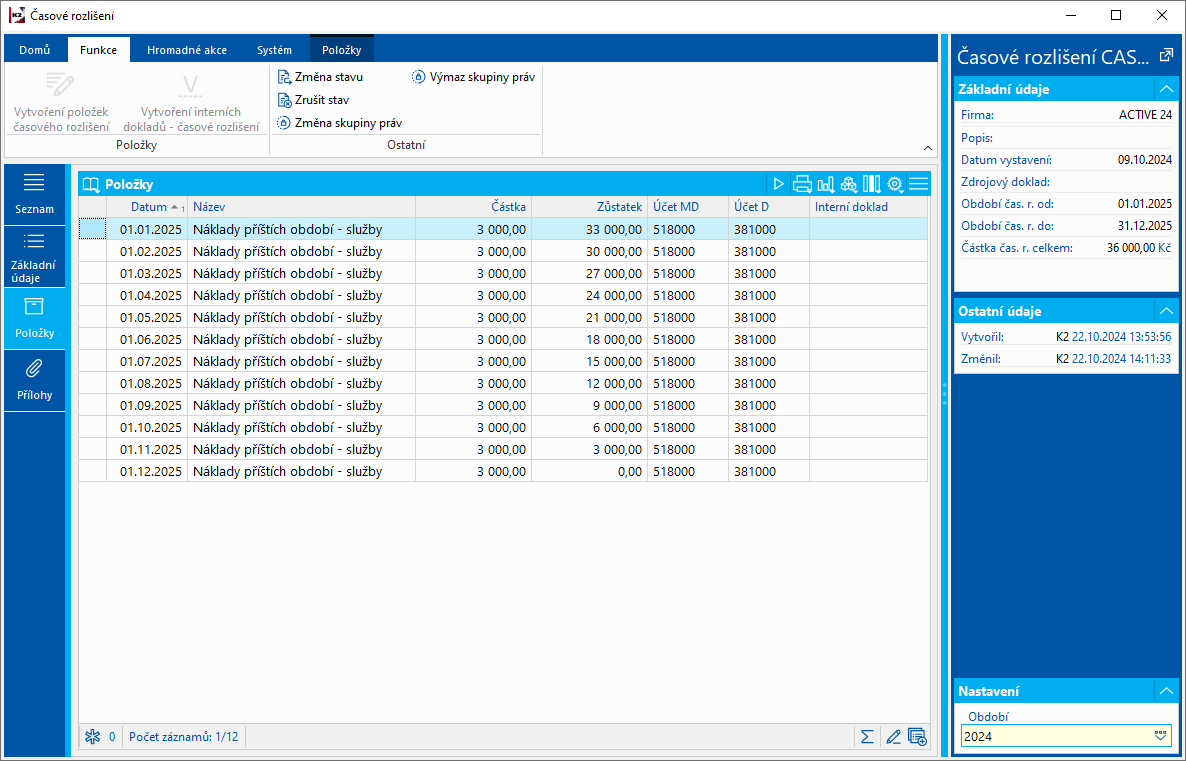The height and width of the screenshot is (761, 1186).
Task: Collapse the Ostatní údaje panel
Action: (x=1166, y=311)
